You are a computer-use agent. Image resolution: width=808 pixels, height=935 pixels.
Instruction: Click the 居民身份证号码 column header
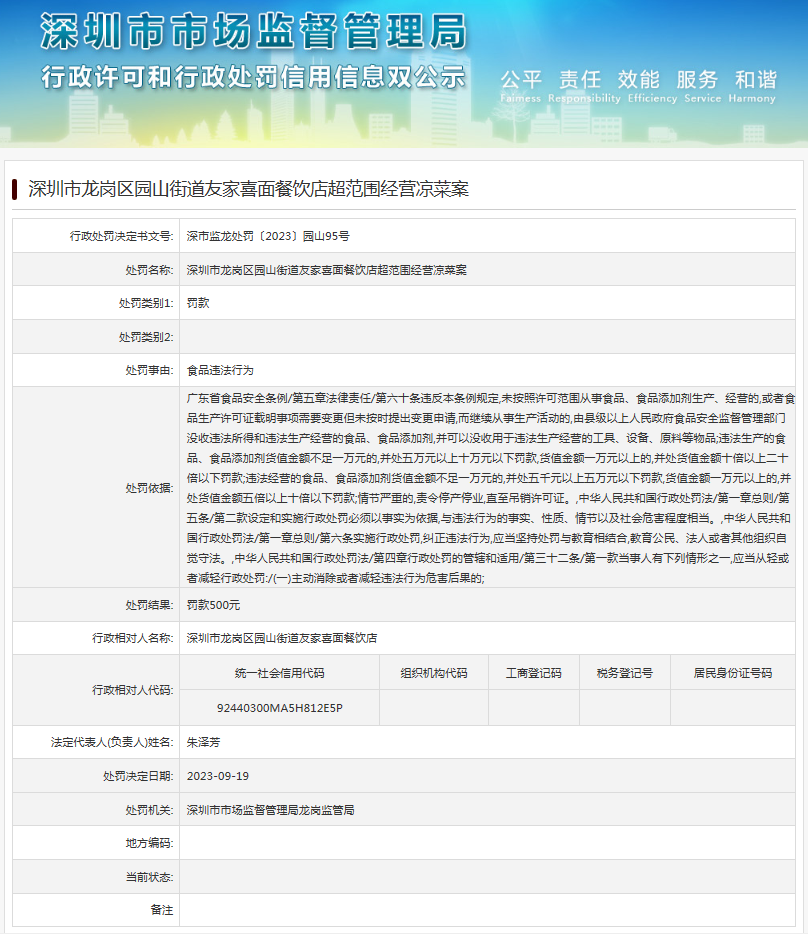[x=733, y=673]
